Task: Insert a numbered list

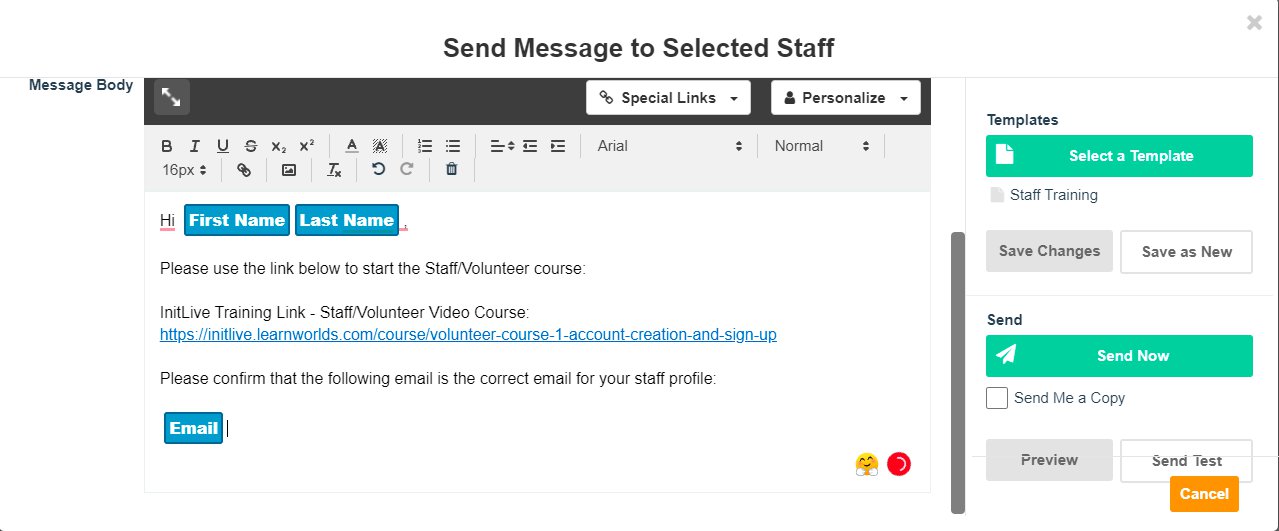Action: 425,146
